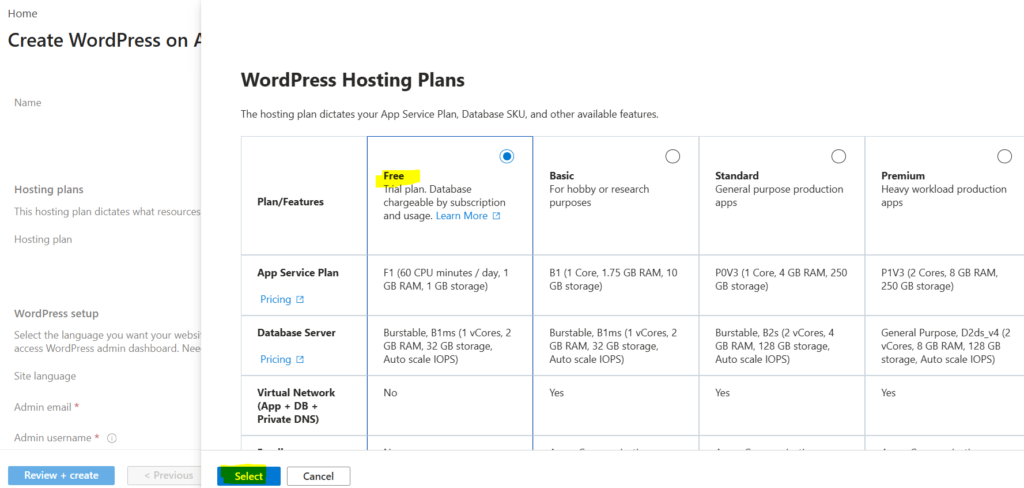This screenshot has height=488, width=1024.
Task: Open Database Server Pricing link
Action: (x=275, y=359)
